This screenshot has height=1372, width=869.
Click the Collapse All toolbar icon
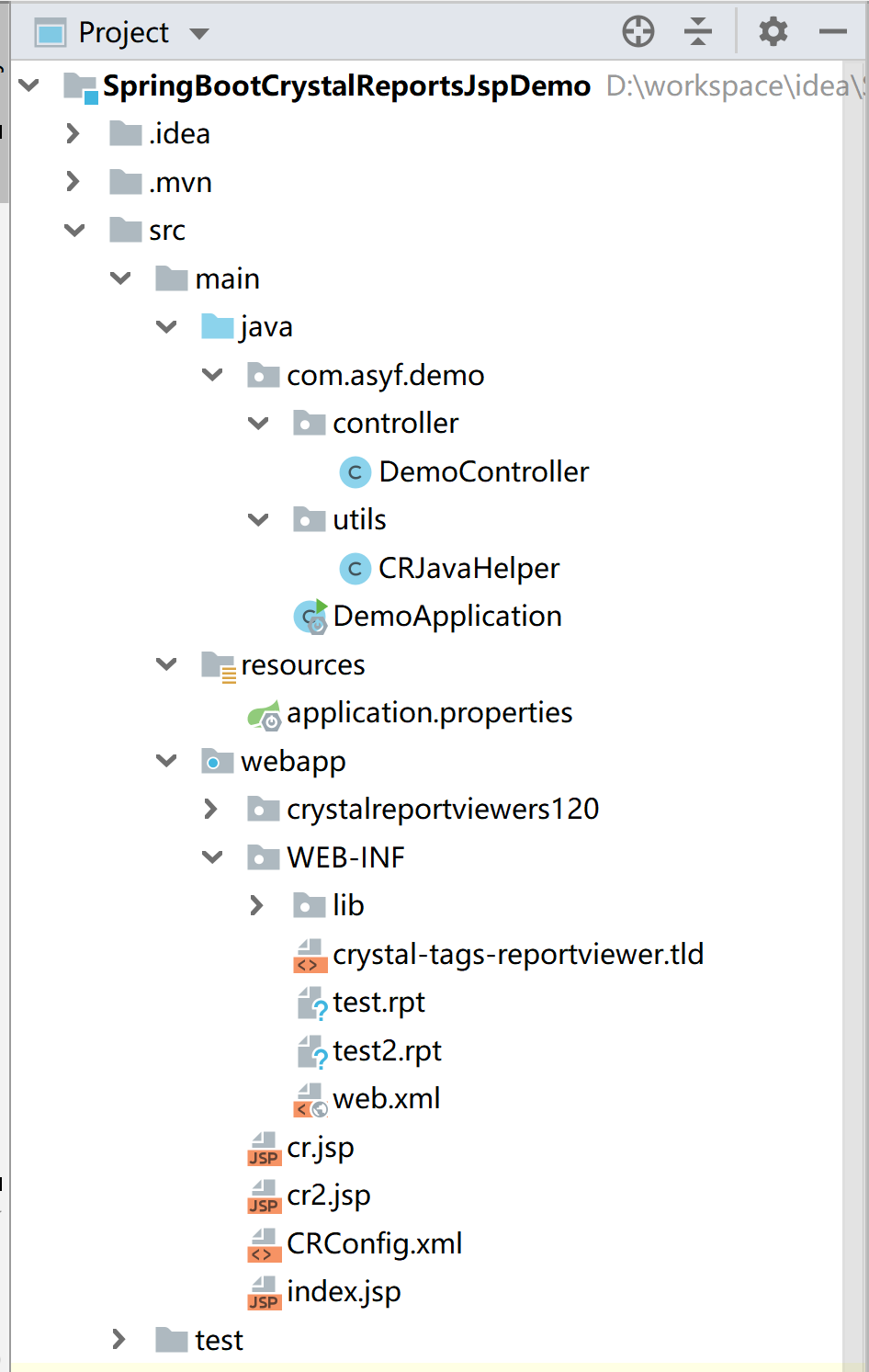[x=698, y=30]
